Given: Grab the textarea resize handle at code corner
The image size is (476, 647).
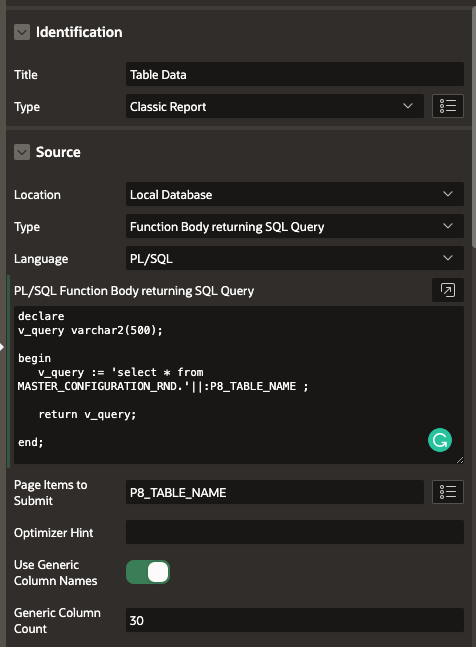Looking at the screenshot, I should tap(460, 460).
